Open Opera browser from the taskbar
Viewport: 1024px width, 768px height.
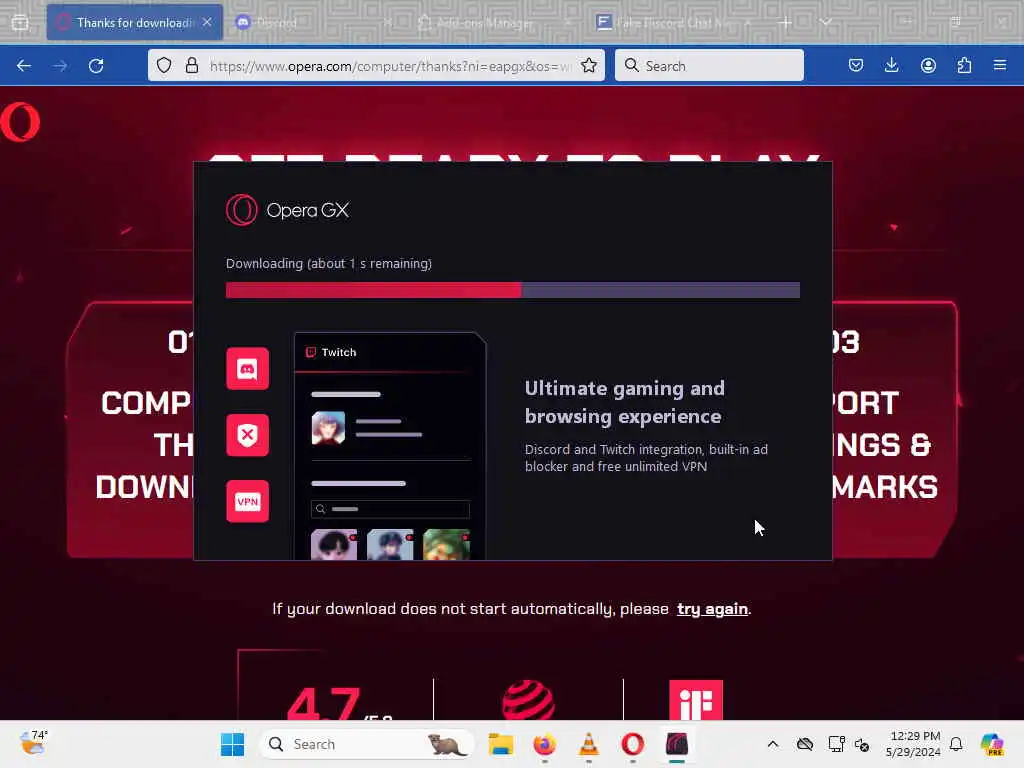(632, 744)
